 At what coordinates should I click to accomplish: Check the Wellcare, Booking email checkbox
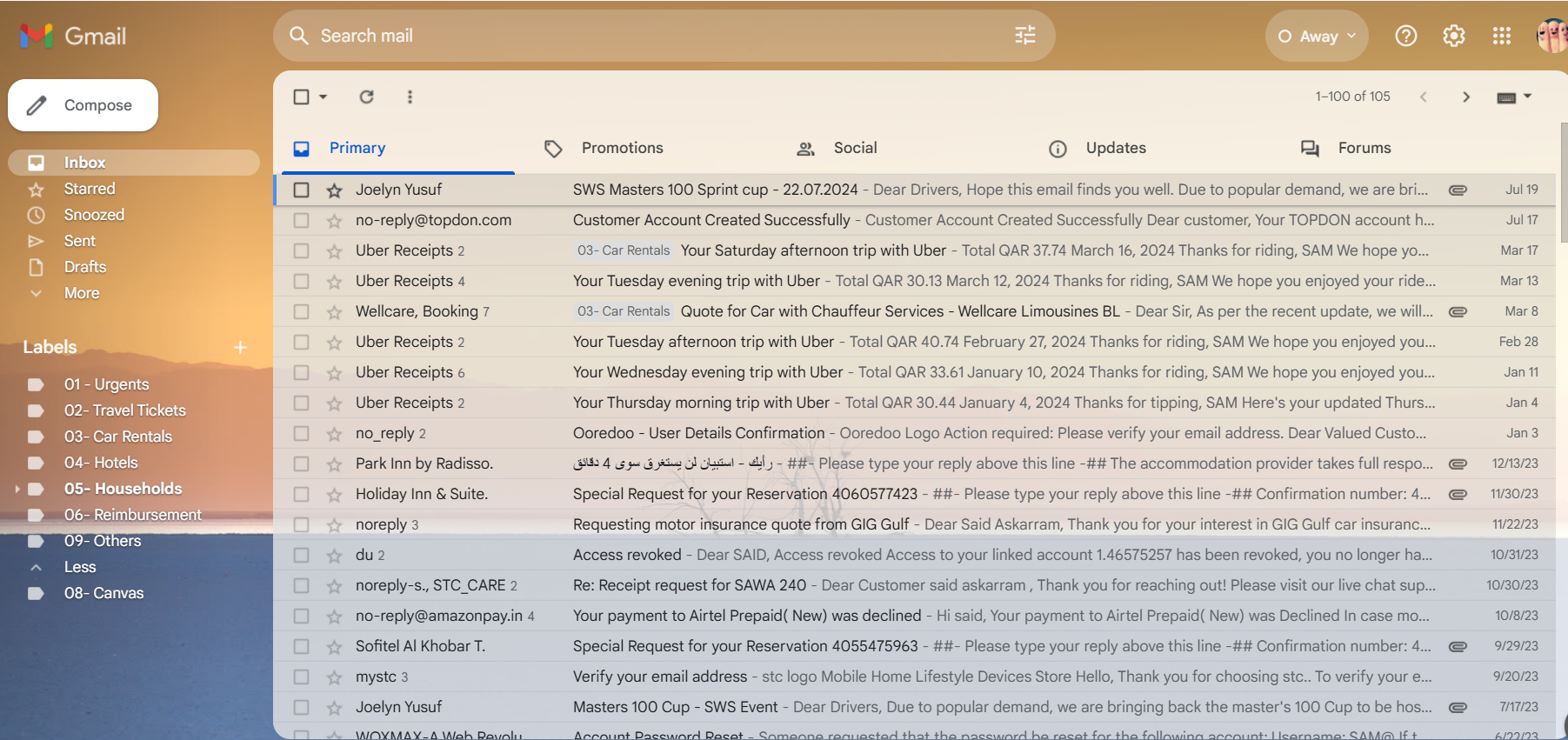[x=302, y=312]
